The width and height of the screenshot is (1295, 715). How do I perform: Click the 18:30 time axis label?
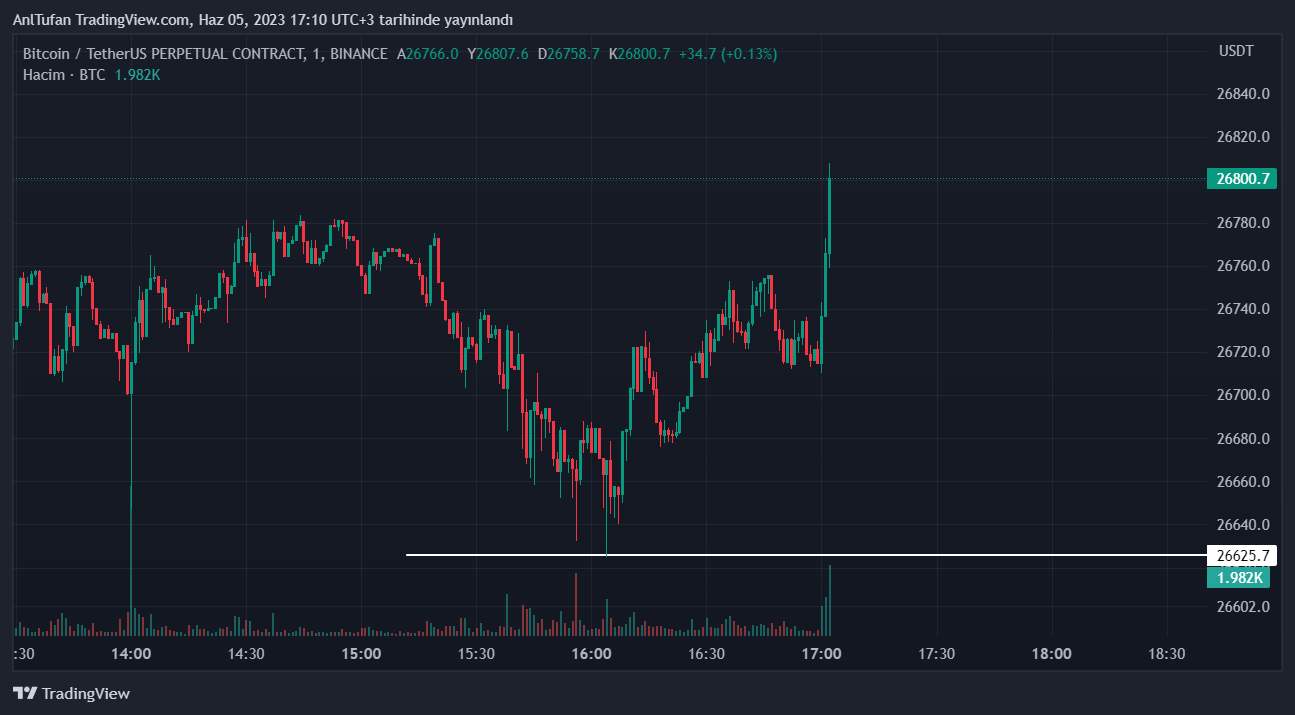click(1166, 654)
